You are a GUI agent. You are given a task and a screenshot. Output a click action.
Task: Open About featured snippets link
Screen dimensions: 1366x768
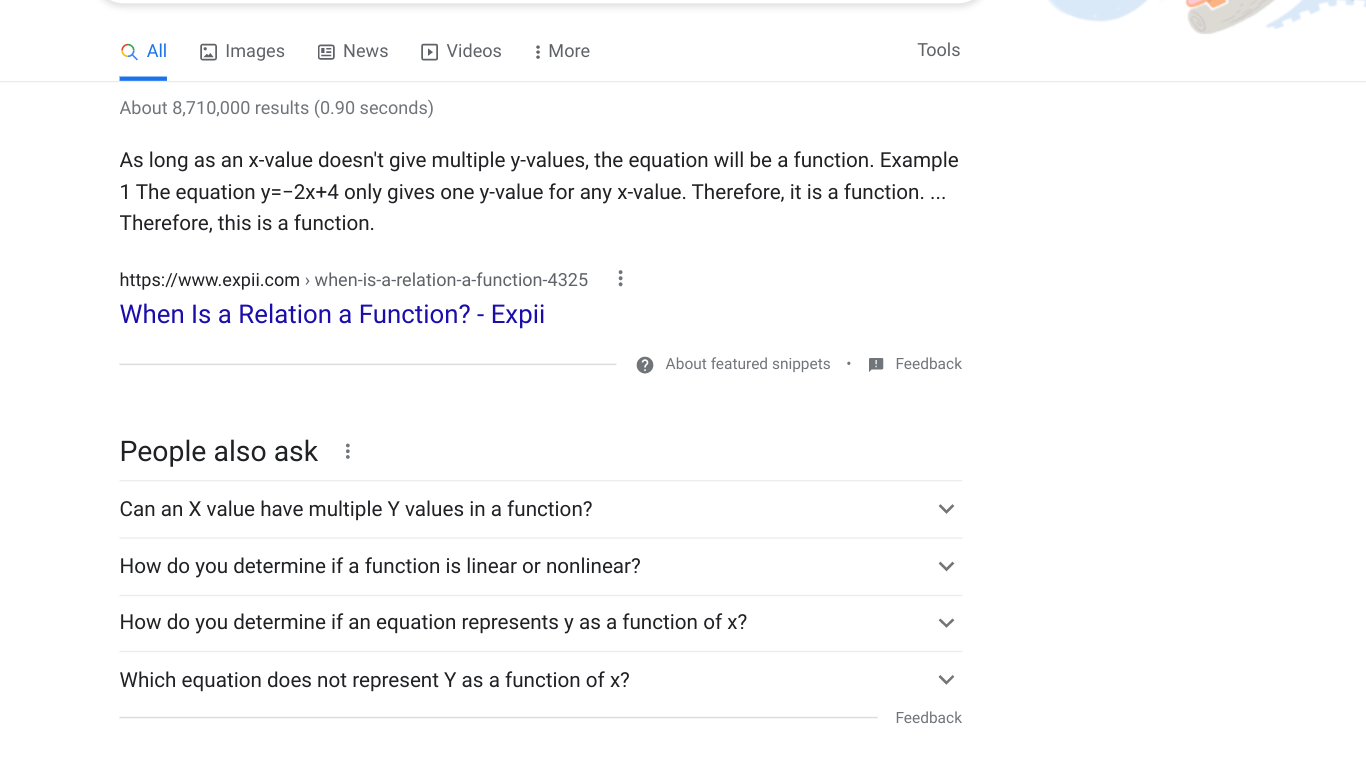click(x=748, y=364)
